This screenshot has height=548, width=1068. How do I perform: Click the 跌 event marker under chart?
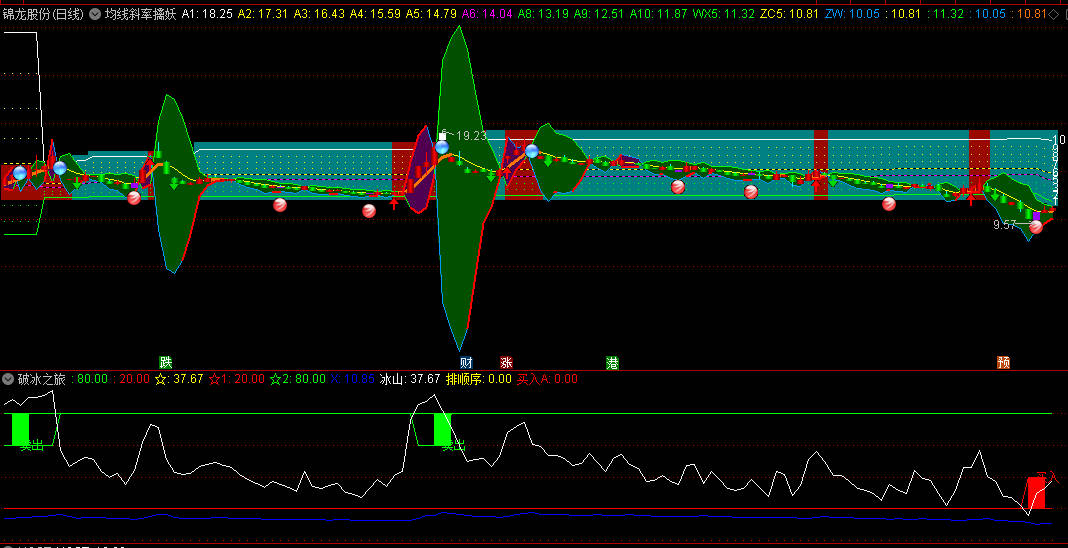(166, 362)
